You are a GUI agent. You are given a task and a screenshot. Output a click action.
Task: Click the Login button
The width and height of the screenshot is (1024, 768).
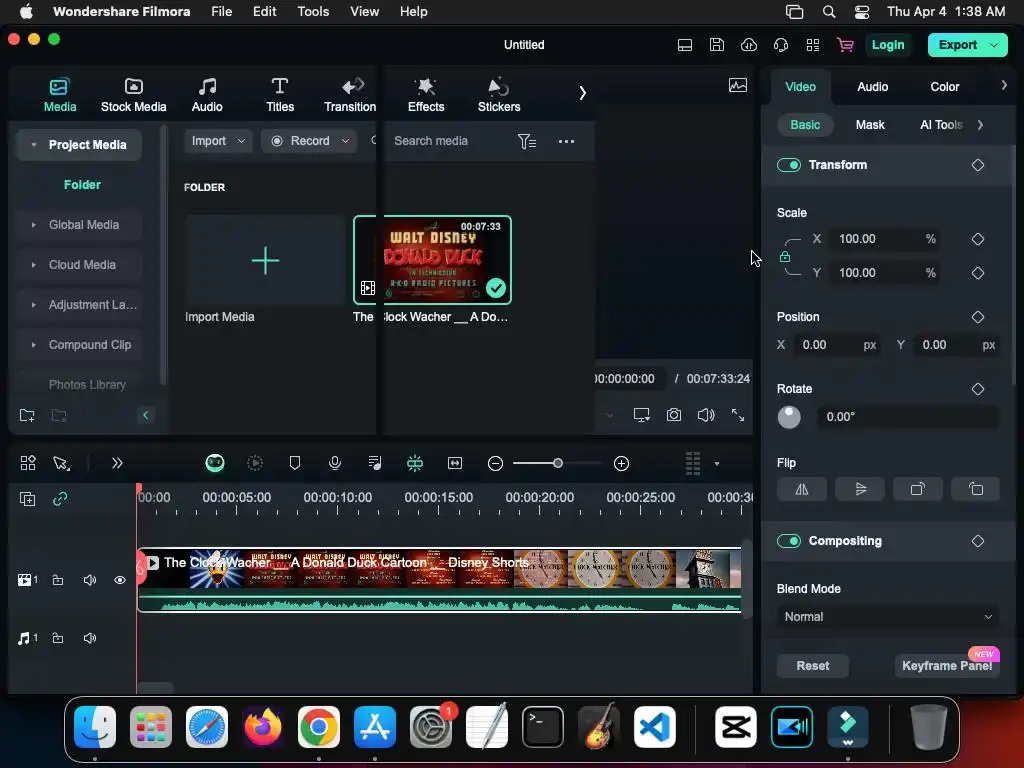point(888,45)
